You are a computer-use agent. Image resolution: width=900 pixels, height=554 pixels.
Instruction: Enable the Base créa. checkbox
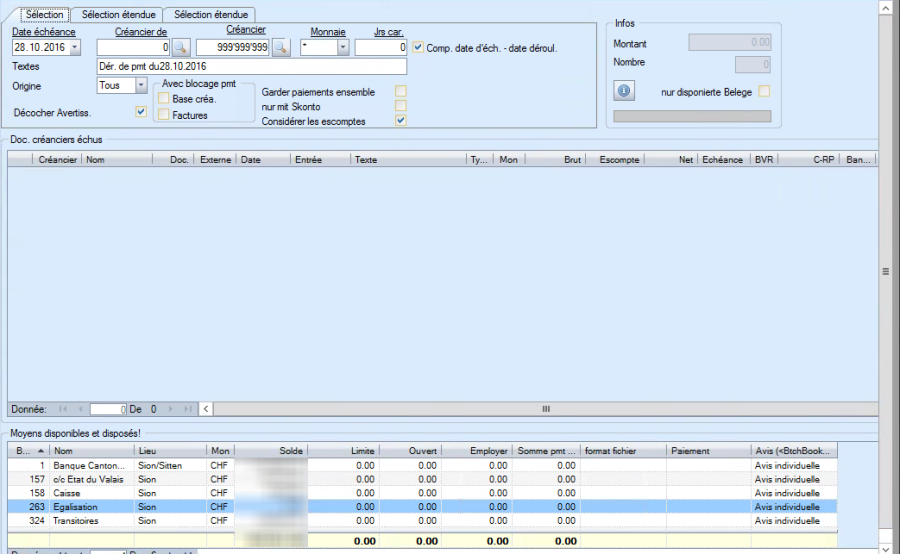tap(164, 98)
